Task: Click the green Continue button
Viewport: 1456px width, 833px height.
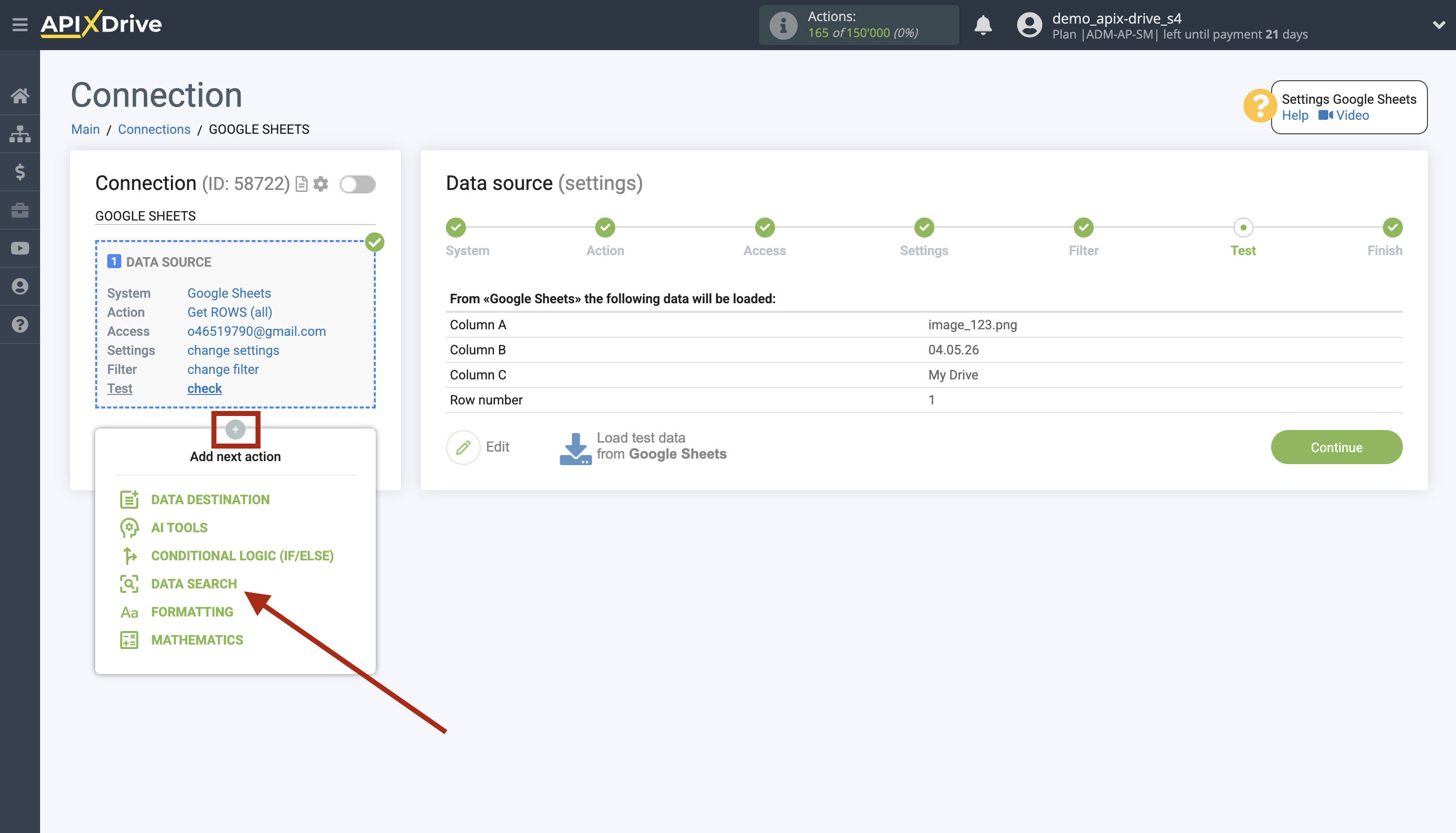Action: (x=1336, y=448)
